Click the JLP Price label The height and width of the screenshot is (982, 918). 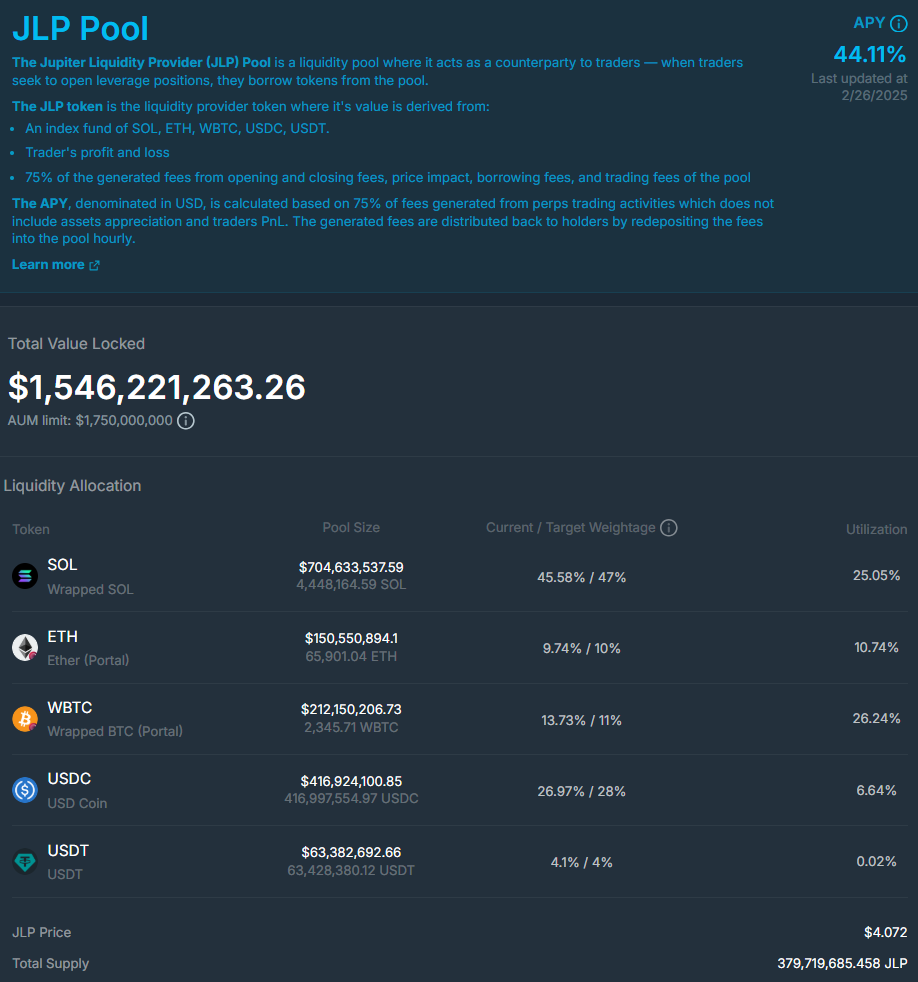click(x=41, y=933)
